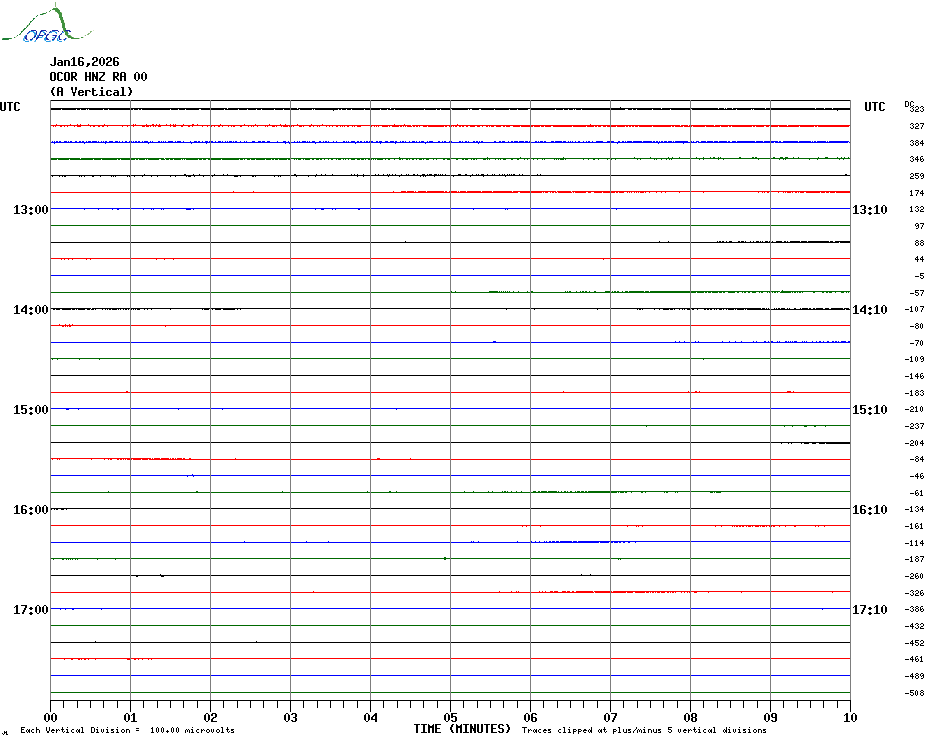
Task: Click the 05 minute tick label
Action: pyautogui.click(x=450, y=717)
